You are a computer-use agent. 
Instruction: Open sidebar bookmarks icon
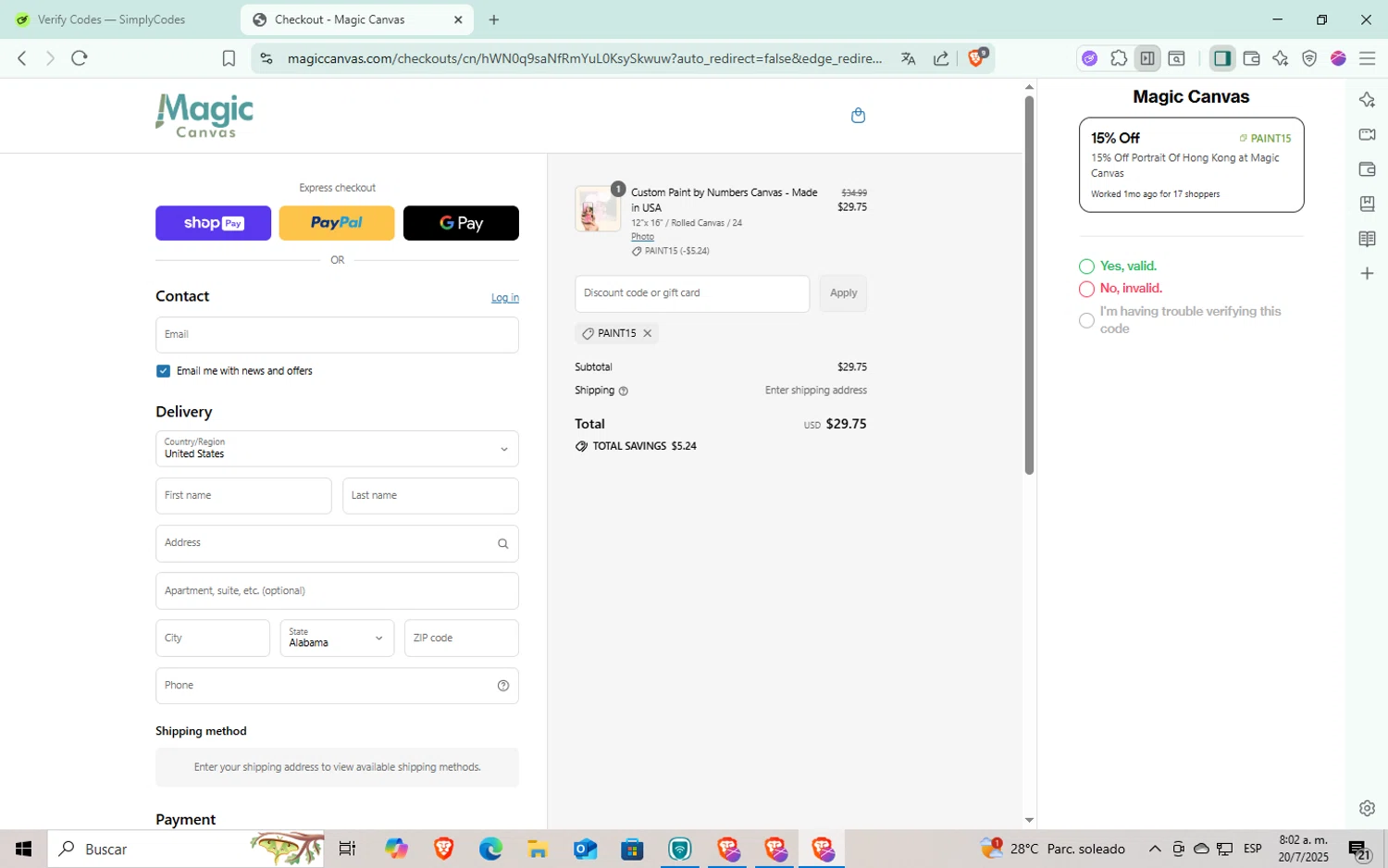(x=1367, y=204)
